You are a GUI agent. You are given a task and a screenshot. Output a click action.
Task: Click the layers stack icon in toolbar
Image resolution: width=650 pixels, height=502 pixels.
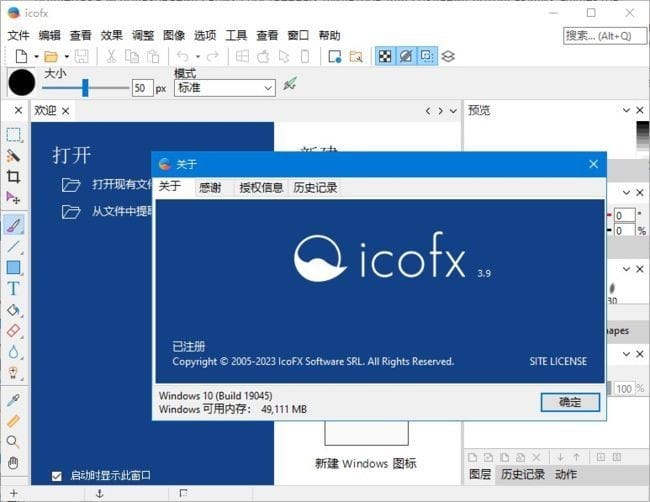[448, 56]
